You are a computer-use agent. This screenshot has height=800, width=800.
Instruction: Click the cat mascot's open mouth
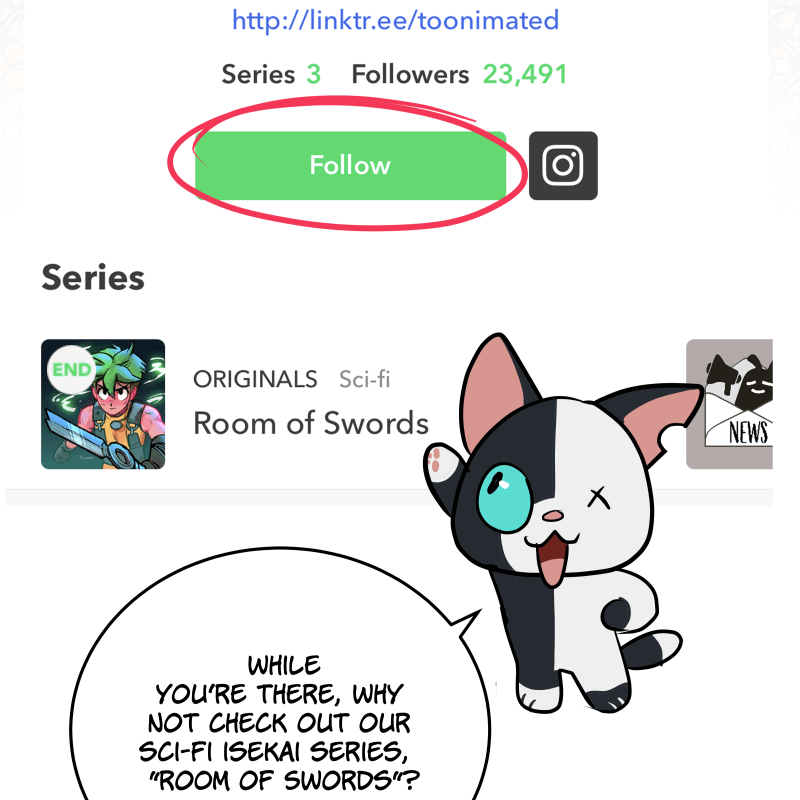[x=548, y=560]
